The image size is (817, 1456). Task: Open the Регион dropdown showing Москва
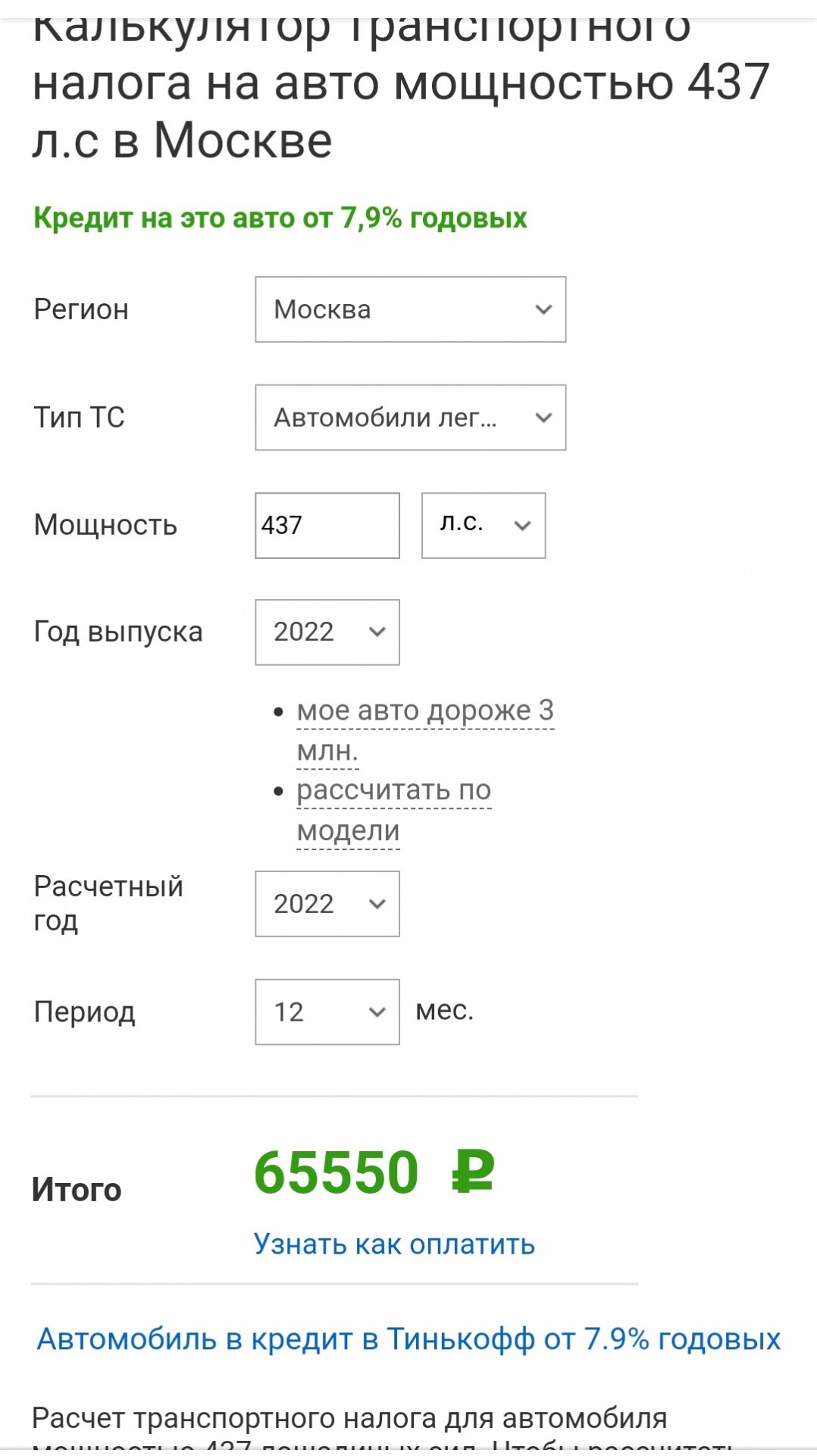pos(410,309)
